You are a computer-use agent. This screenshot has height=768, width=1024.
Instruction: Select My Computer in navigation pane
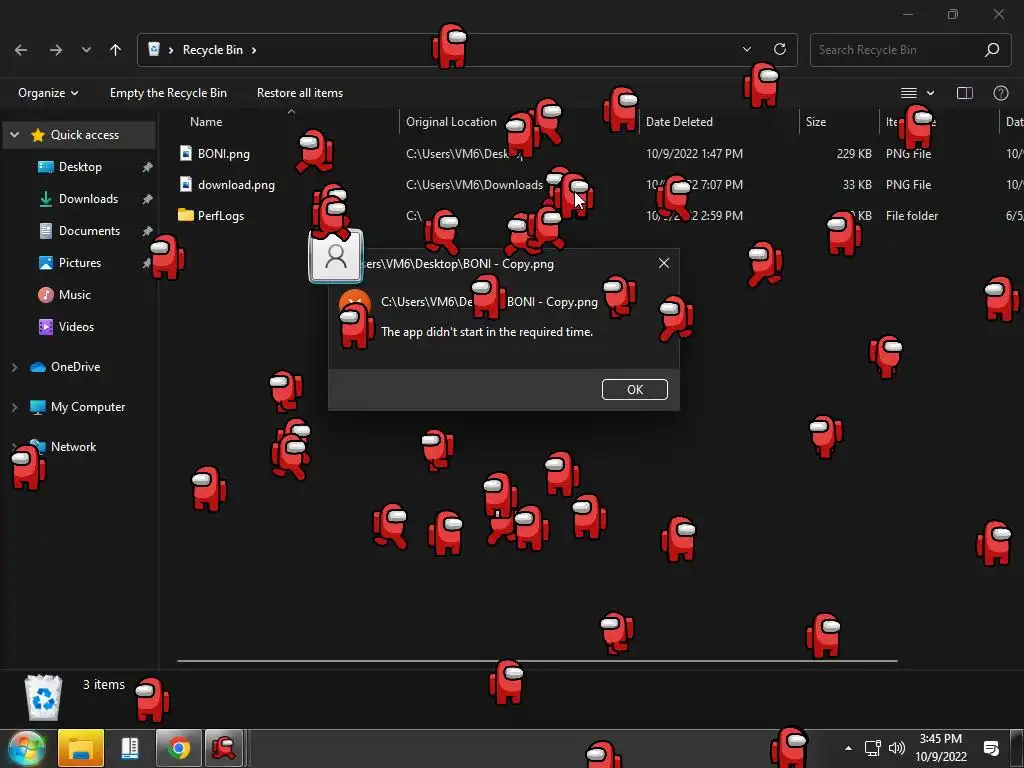click(88, 406)
